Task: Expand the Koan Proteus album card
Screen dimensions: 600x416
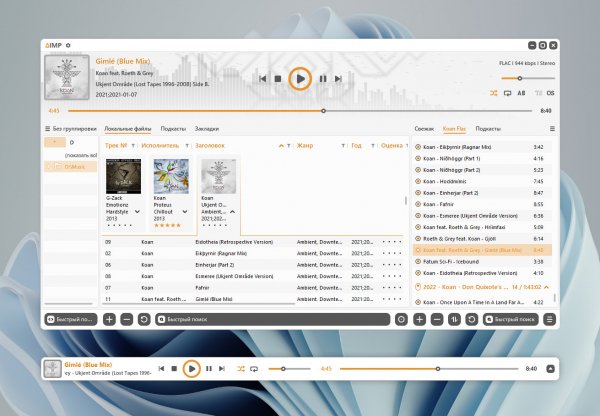Action: (185, 212)
